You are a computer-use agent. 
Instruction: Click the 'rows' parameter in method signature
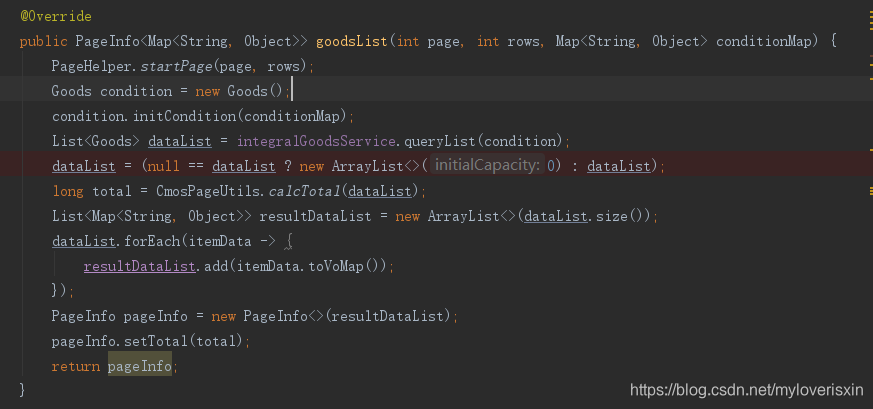coord(523,41)
